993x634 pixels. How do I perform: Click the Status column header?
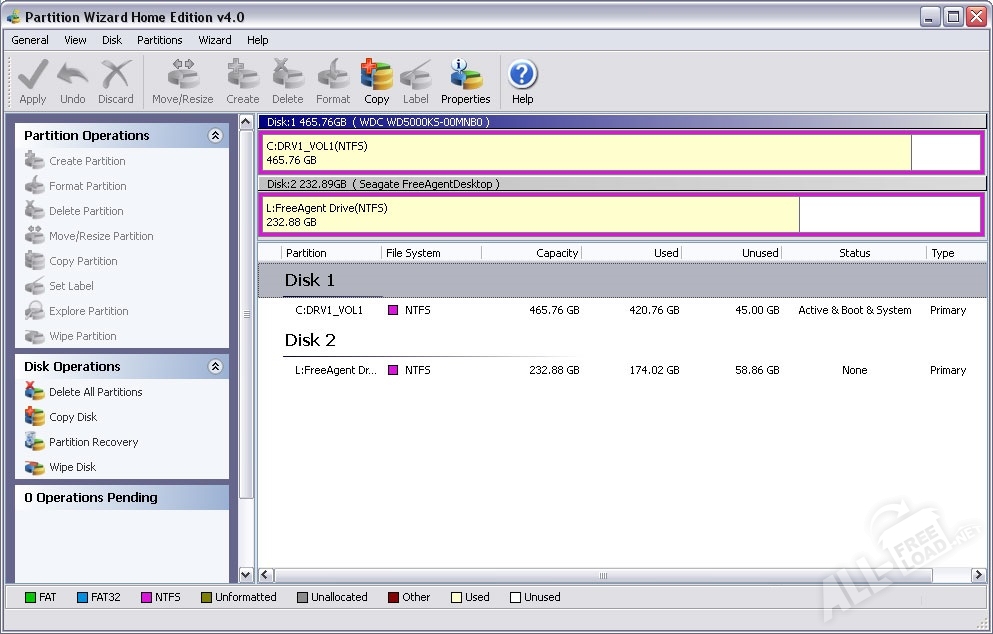point(854,253)
